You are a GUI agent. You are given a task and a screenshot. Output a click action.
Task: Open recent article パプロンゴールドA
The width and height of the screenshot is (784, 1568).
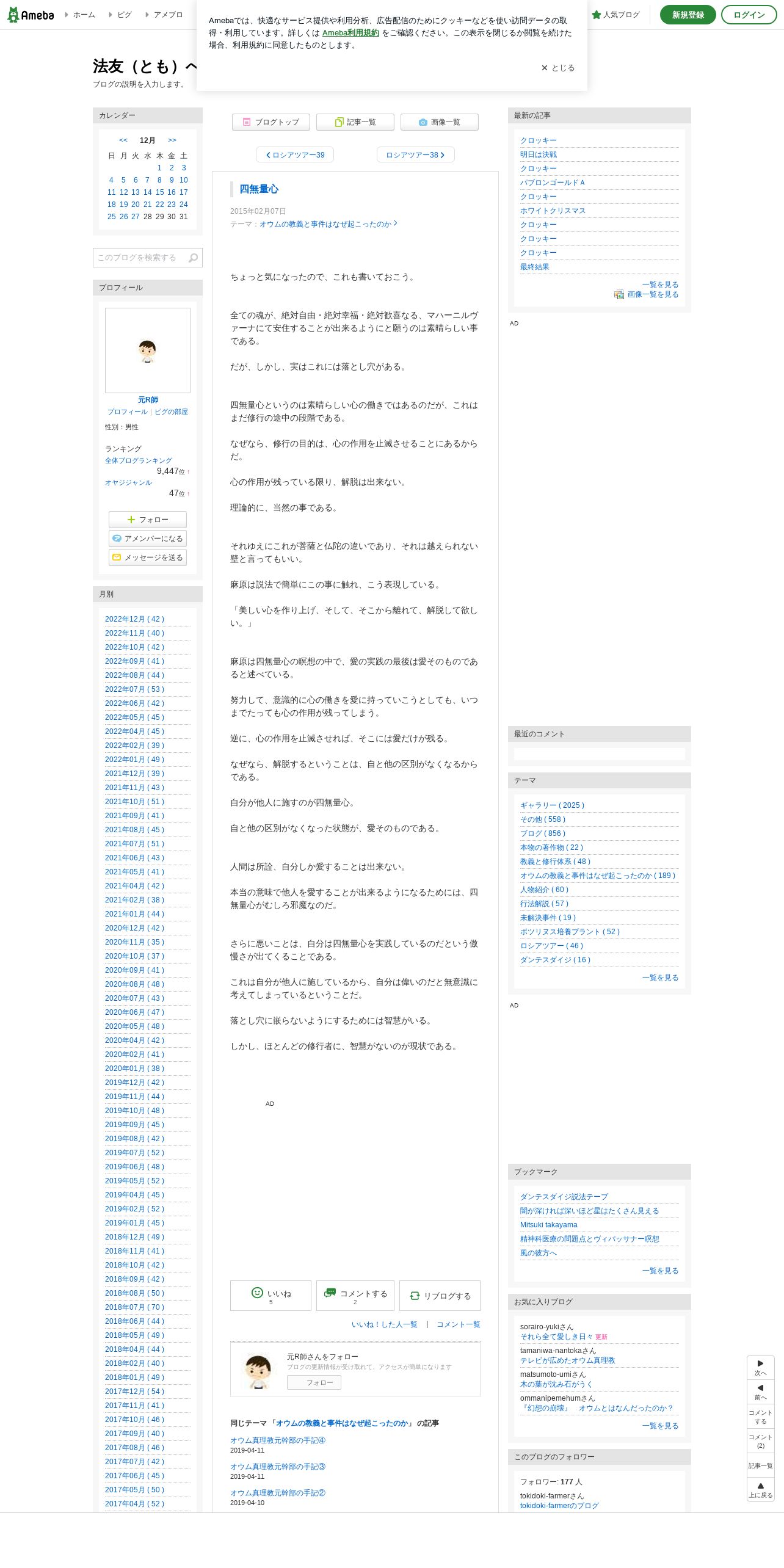[553, 183]
